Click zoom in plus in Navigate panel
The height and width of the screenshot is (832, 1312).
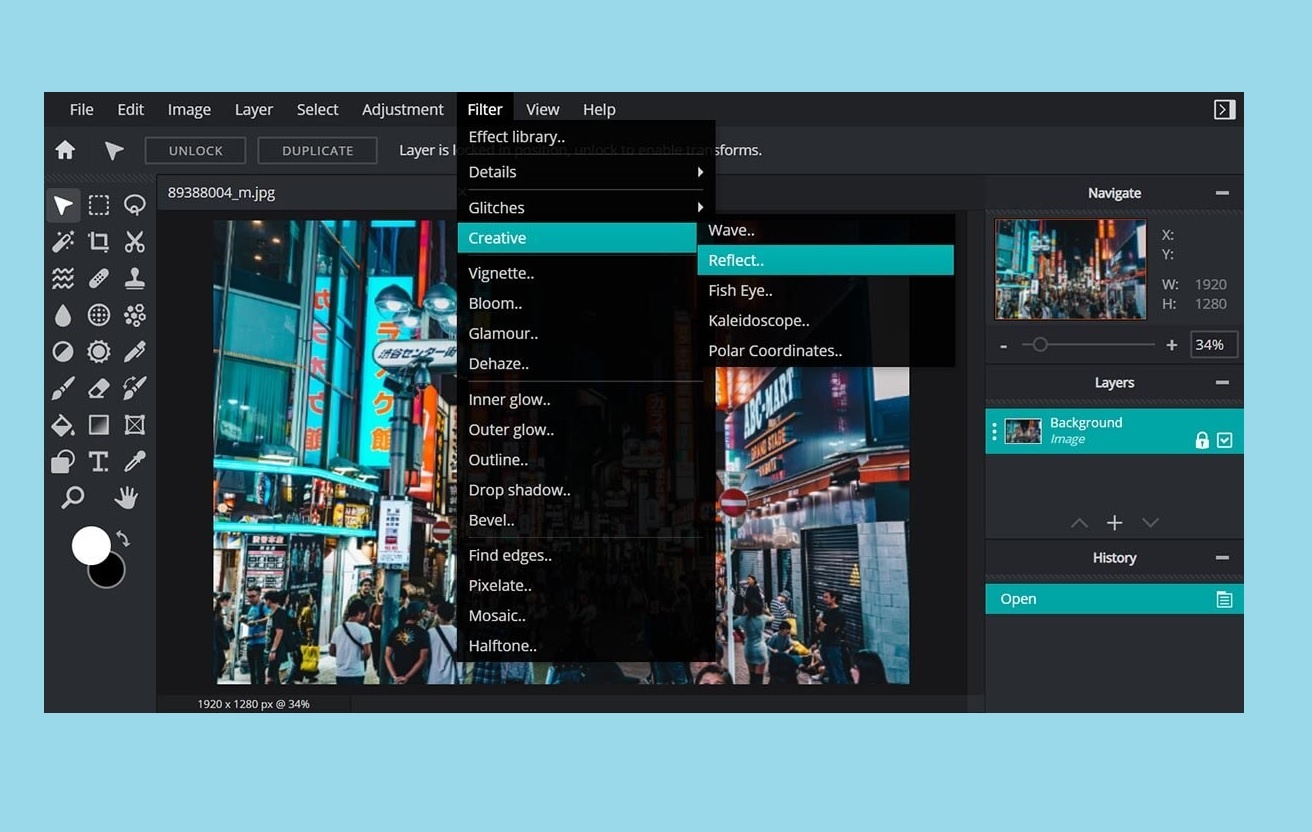coord(1172,345)
